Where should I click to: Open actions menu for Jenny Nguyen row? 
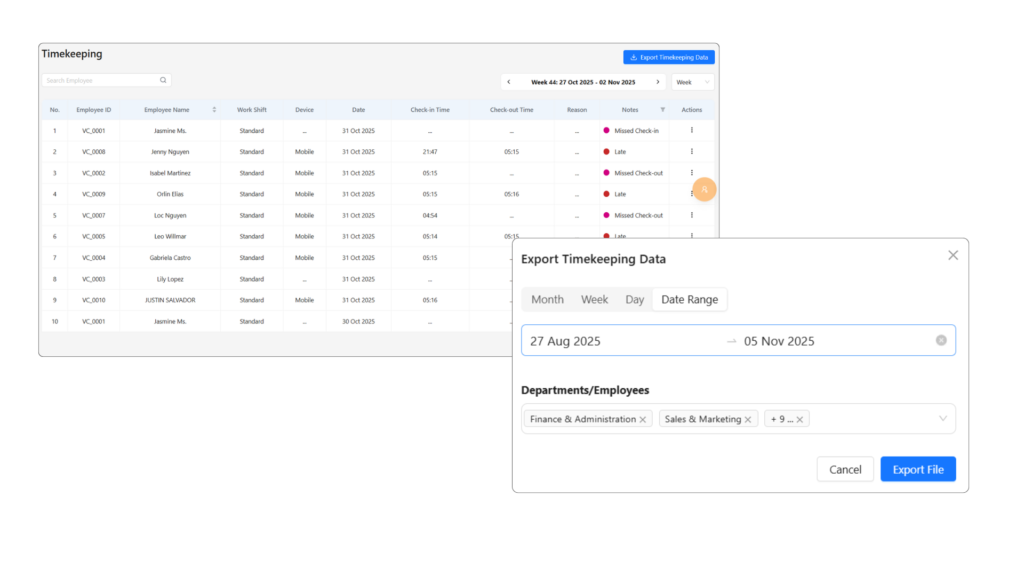[692, 152]
